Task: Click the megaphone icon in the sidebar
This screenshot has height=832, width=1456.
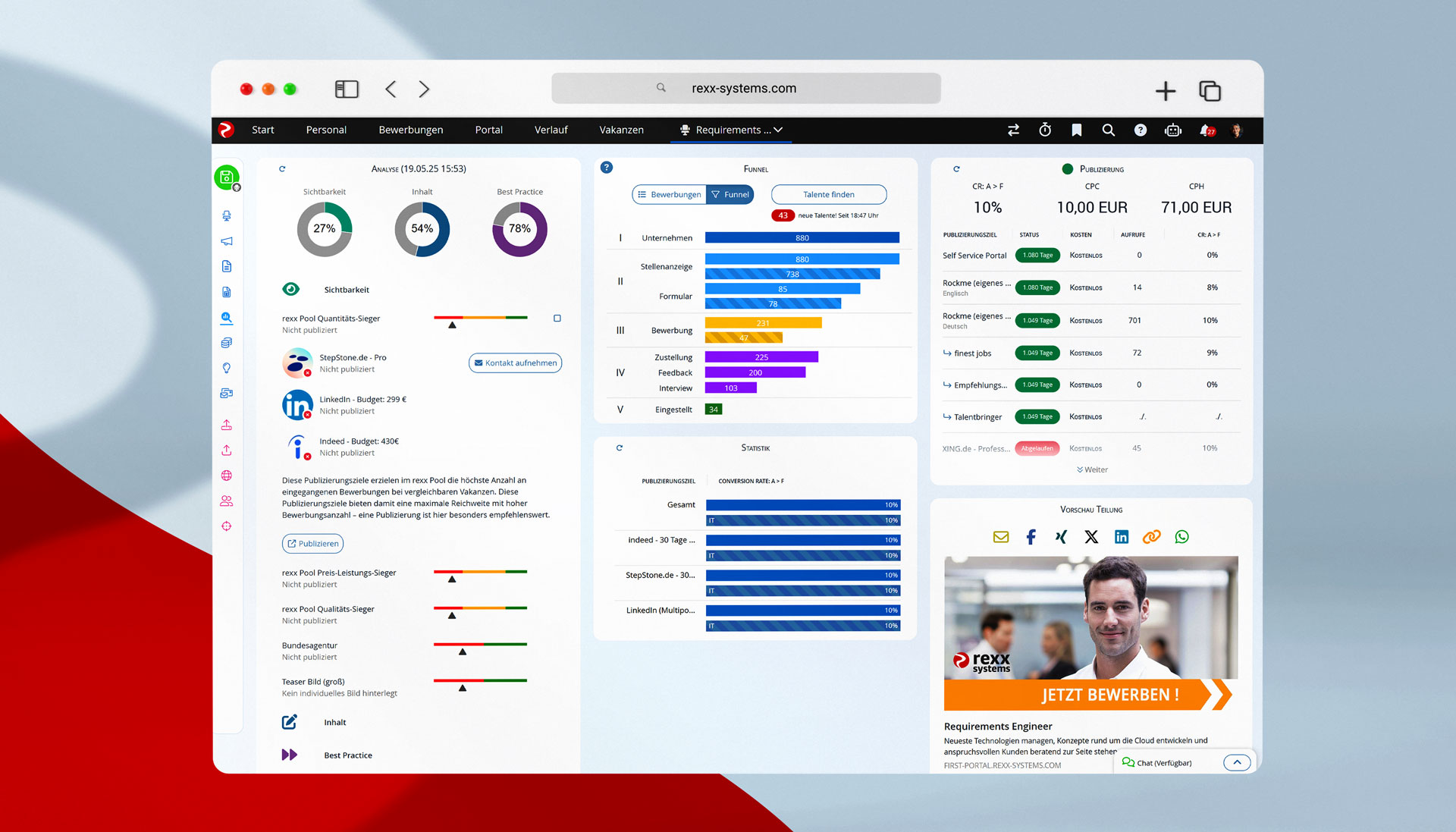Action: tap(226, 241)
